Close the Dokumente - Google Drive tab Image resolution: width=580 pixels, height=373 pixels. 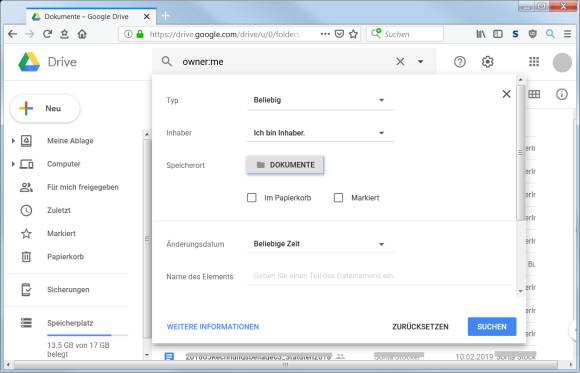click(146, 16)
